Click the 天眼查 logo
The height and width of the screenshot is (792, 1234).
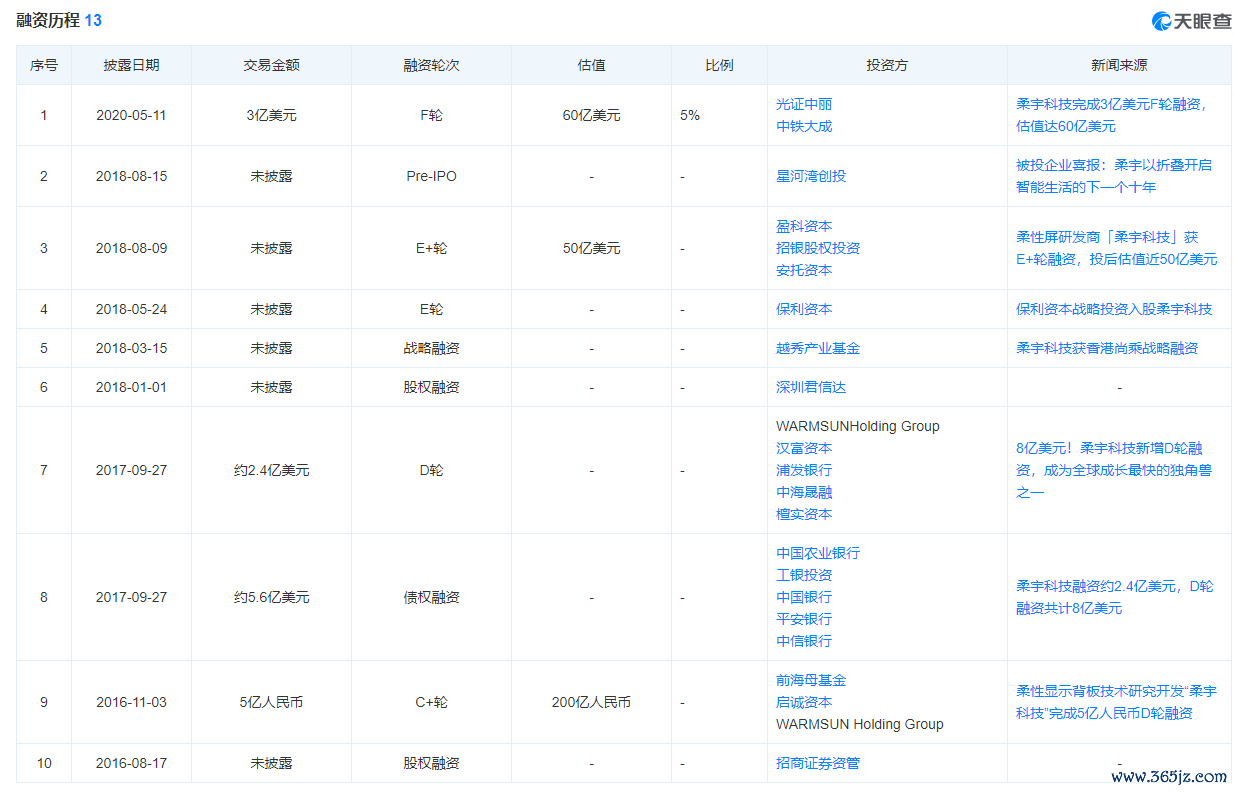(x=1191, y=21)
